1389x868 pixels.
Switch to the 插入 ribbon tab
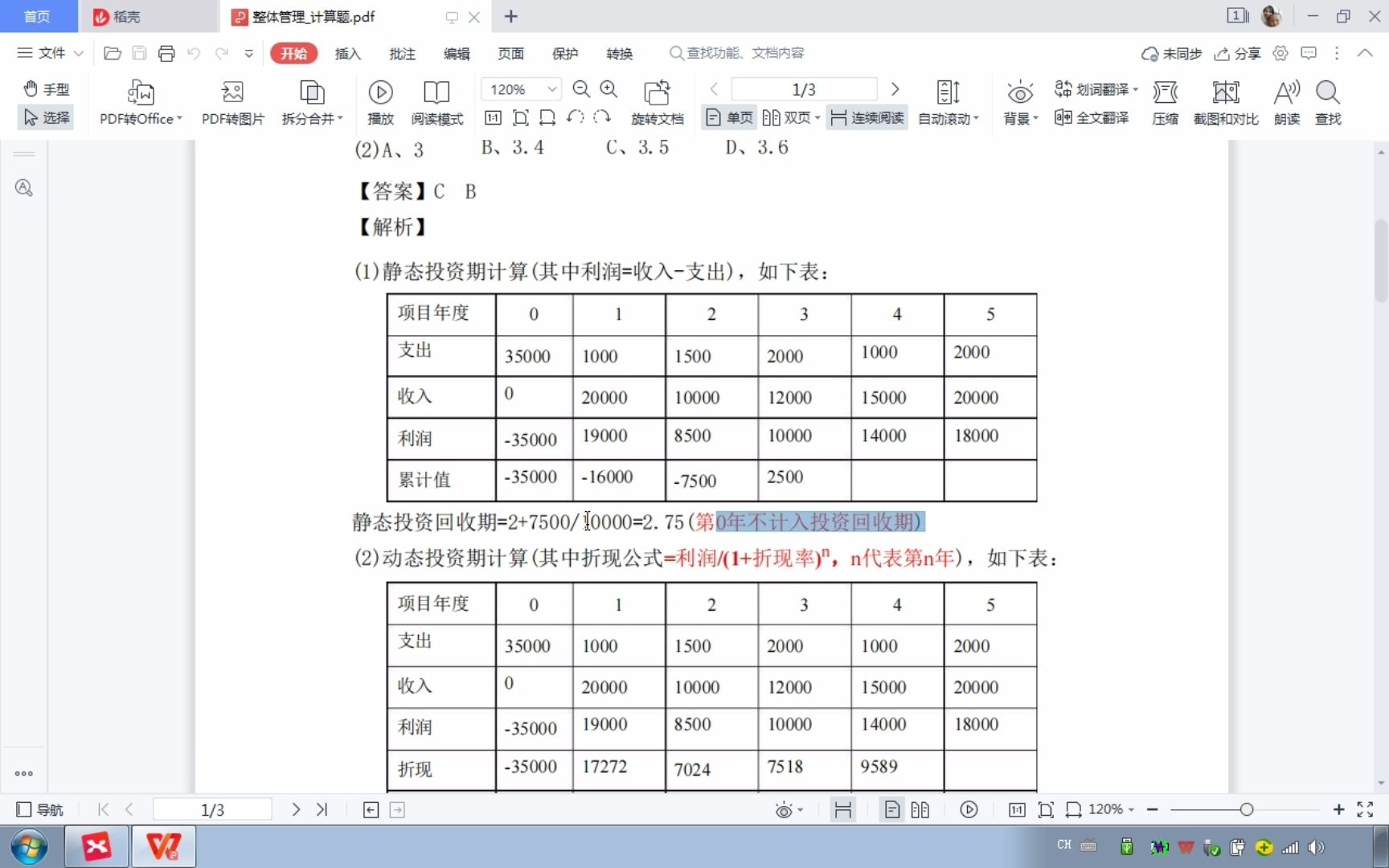point(347,53)
